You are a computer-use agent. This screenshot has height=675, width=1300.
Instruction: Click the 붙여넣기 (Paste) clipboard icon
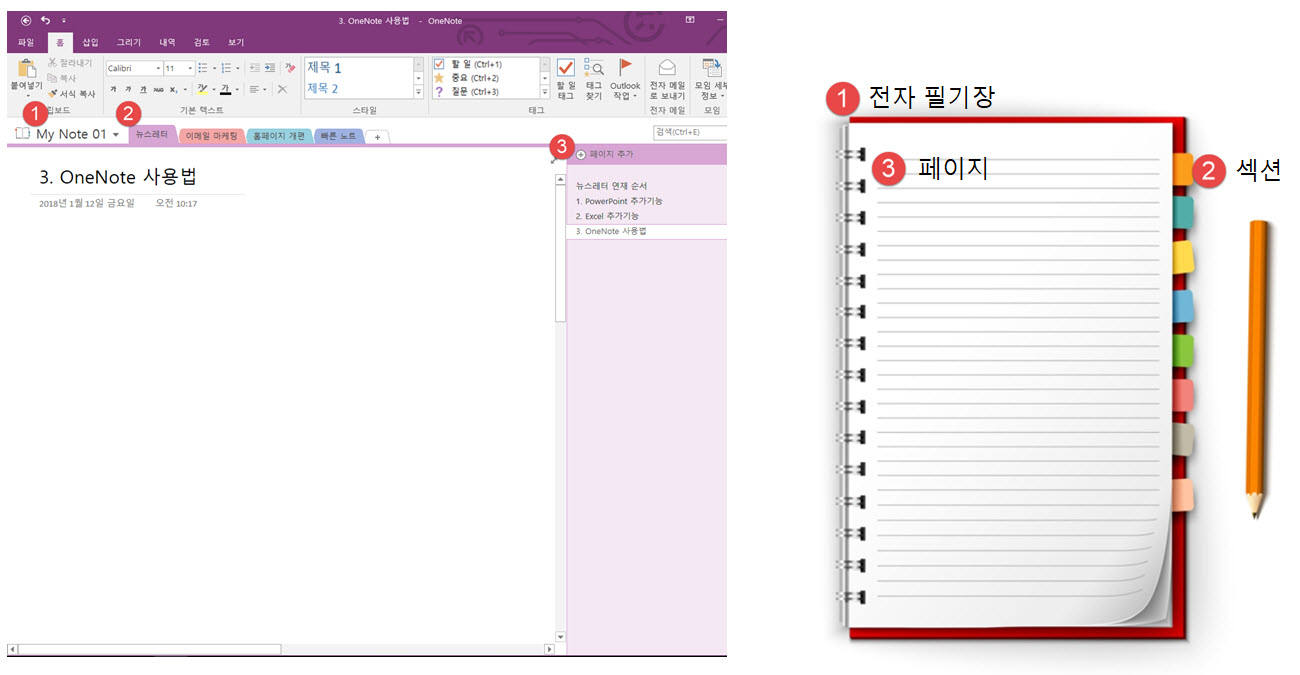27,68
